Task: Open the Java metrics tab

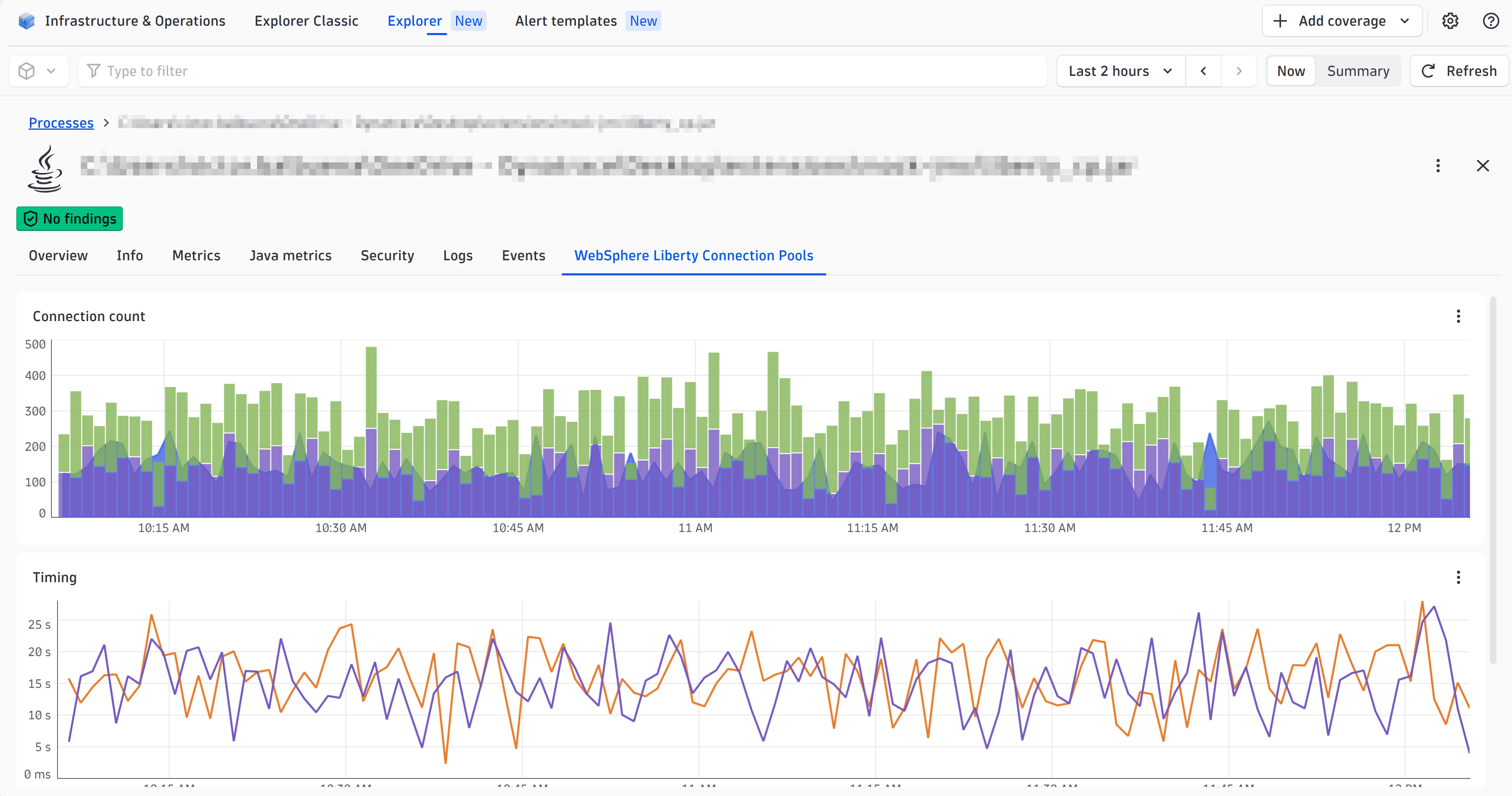Action: [290, 255]
